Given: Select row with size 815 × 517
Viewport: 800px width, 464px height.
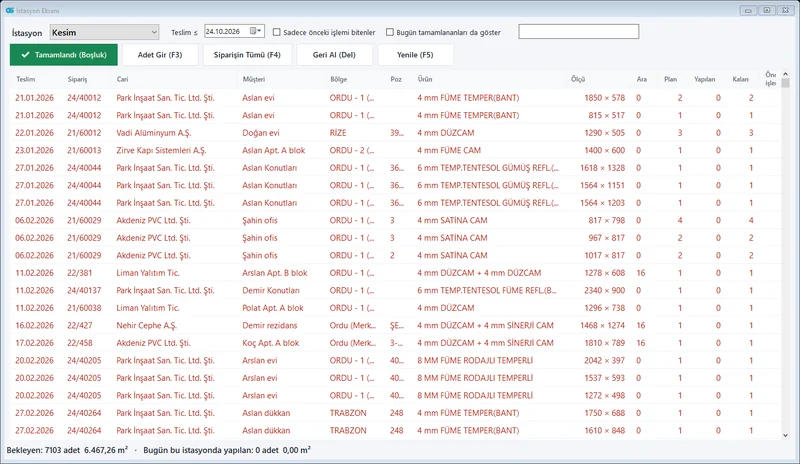Looking at the screenshot, I should tap(395, 115).
